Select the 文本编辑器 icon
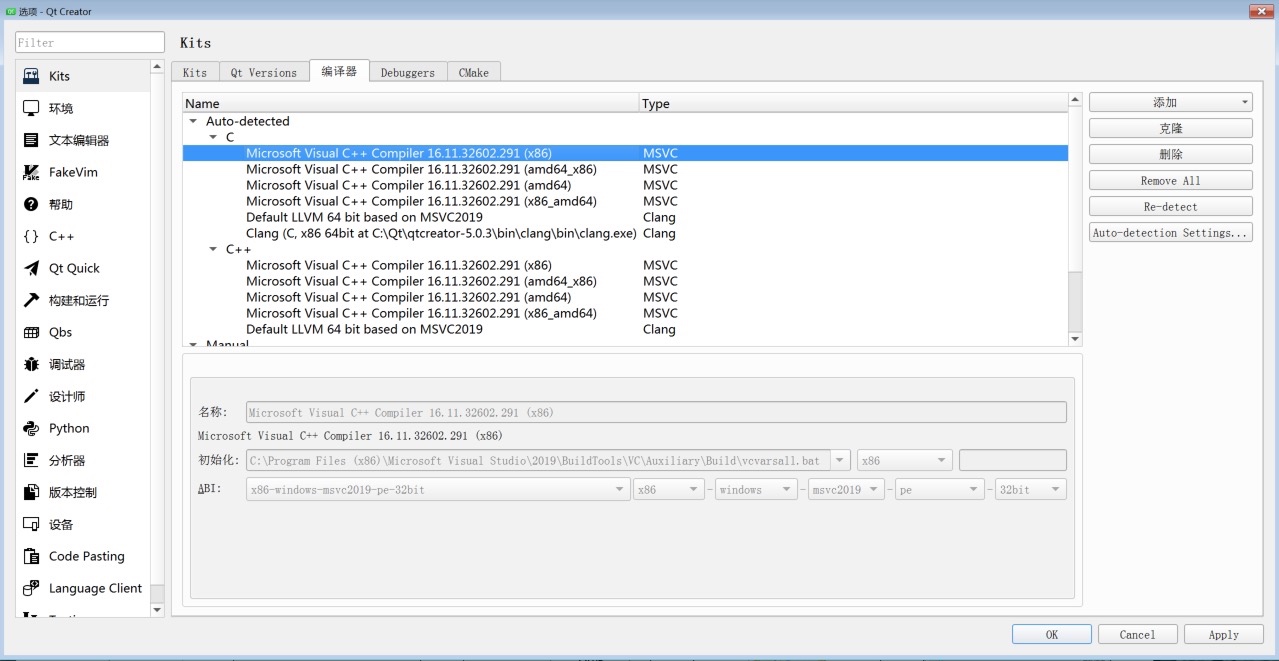 click(x=31, y=140)
